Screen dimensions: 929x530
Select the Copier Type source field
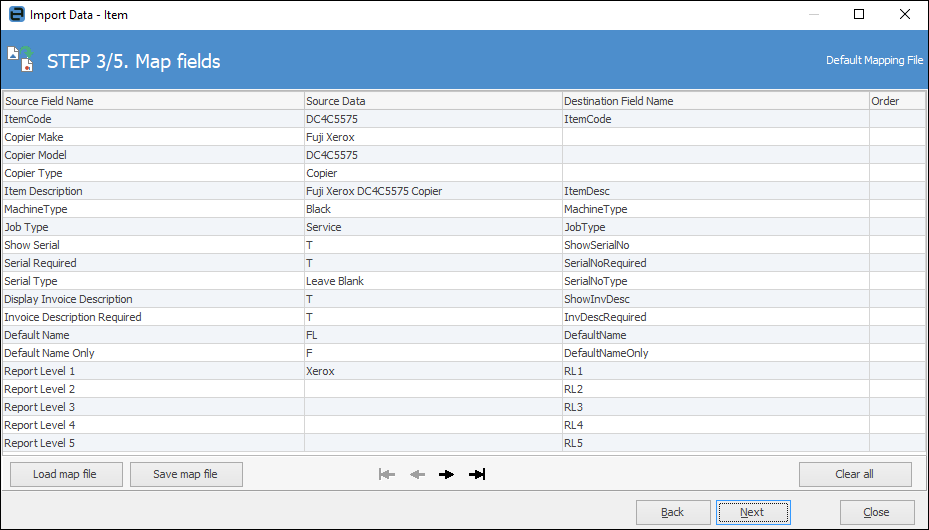tap(153, 173)
